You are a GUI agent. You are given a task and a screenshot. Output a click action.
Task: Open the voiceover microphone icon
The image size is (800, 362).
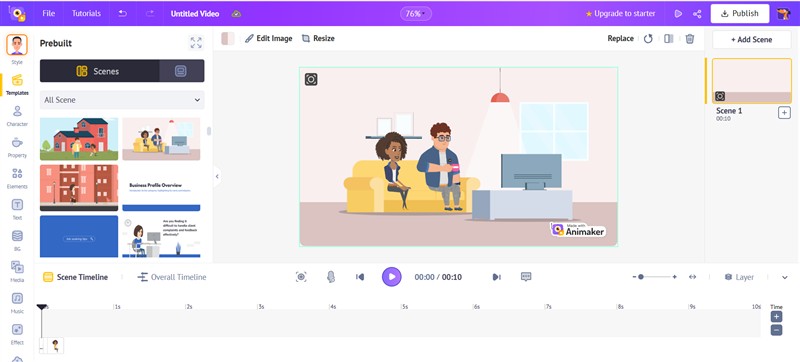[331, 277]
